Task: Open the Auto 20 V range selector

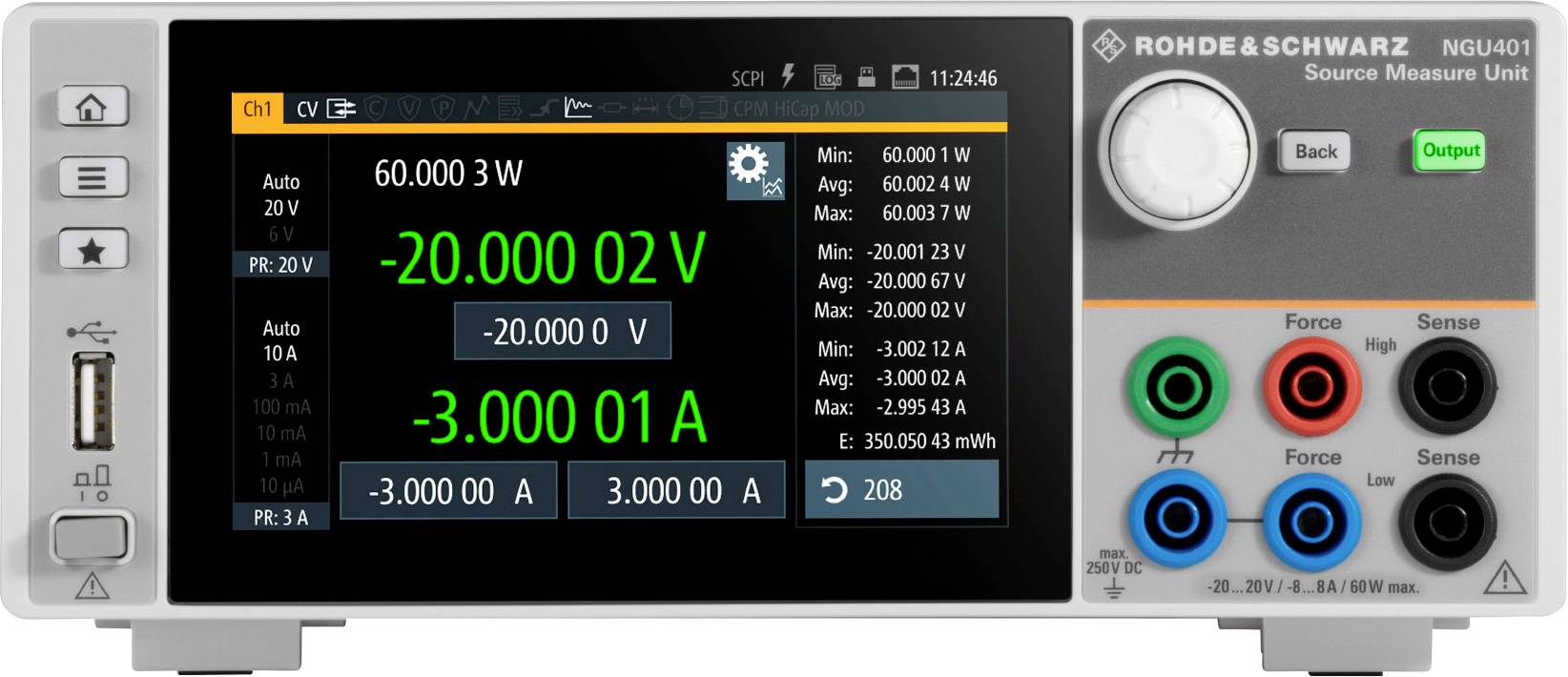Action: [x=281, y=195]
